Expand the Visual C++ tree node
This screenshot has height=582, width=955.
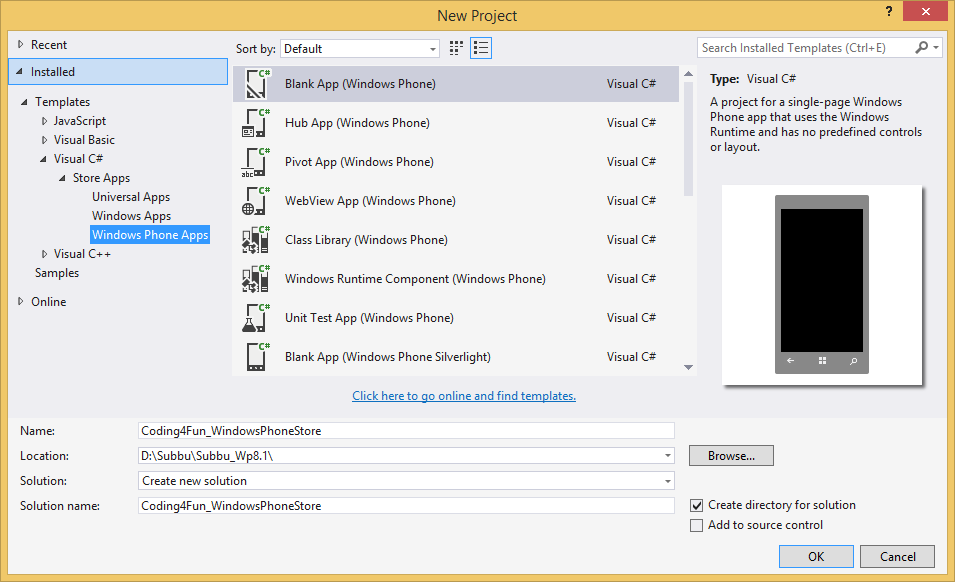[x=45, y=253]
